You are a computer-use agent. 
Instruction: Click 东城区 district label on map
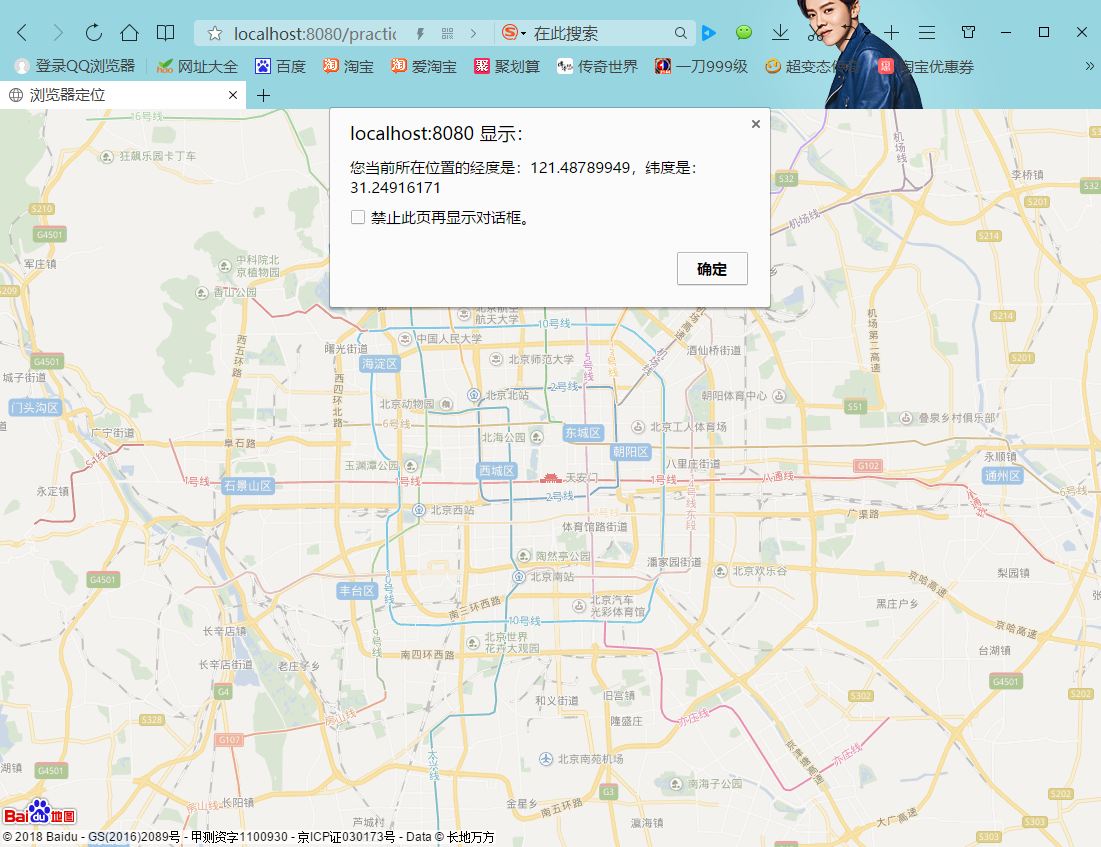583,433
